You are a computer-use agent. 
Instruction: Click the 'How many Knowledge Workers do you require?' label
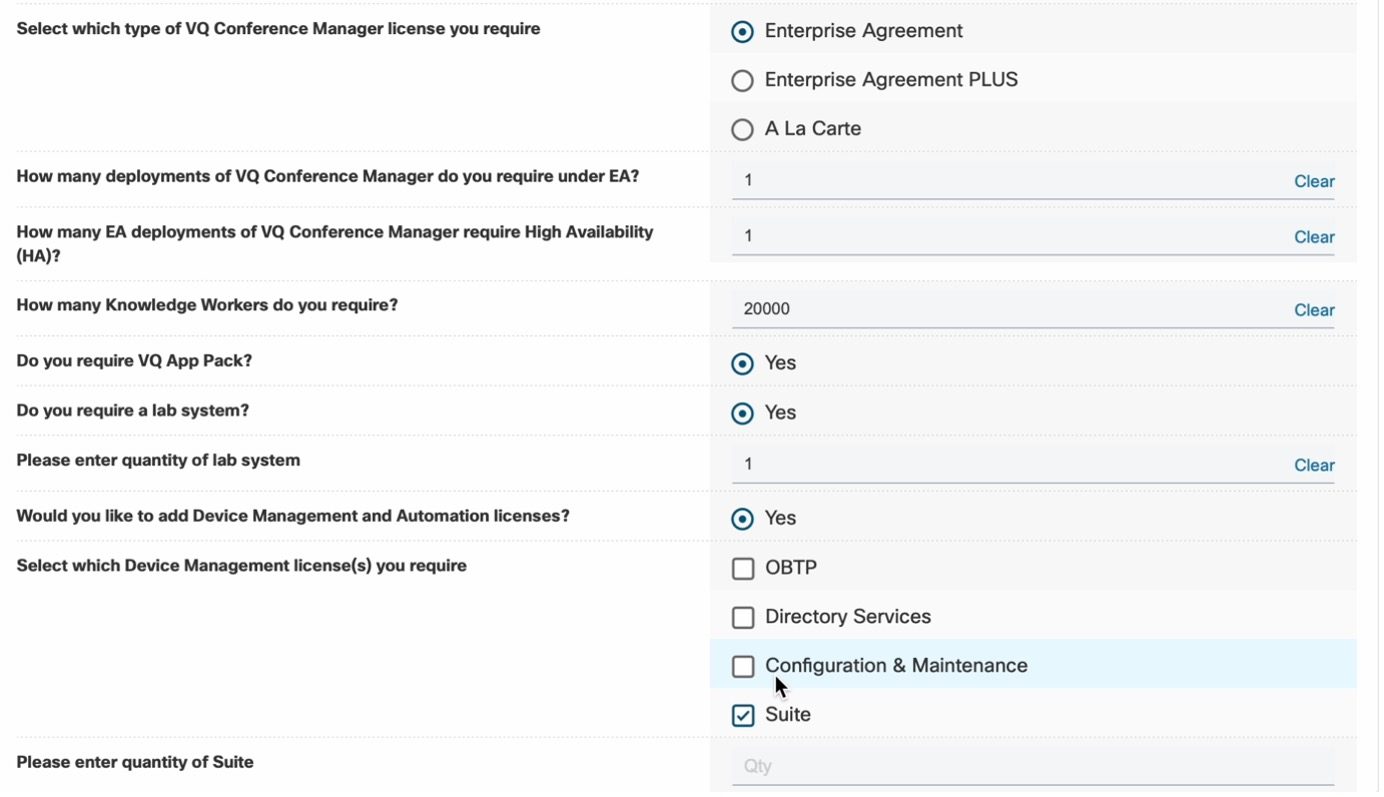(x=208, y=306)
